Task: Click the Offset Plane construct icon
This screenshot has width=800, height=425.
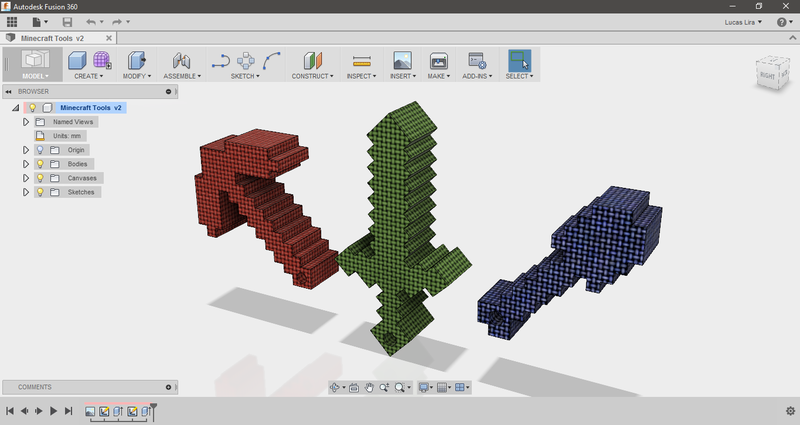Action: click(x=312, y=61)
